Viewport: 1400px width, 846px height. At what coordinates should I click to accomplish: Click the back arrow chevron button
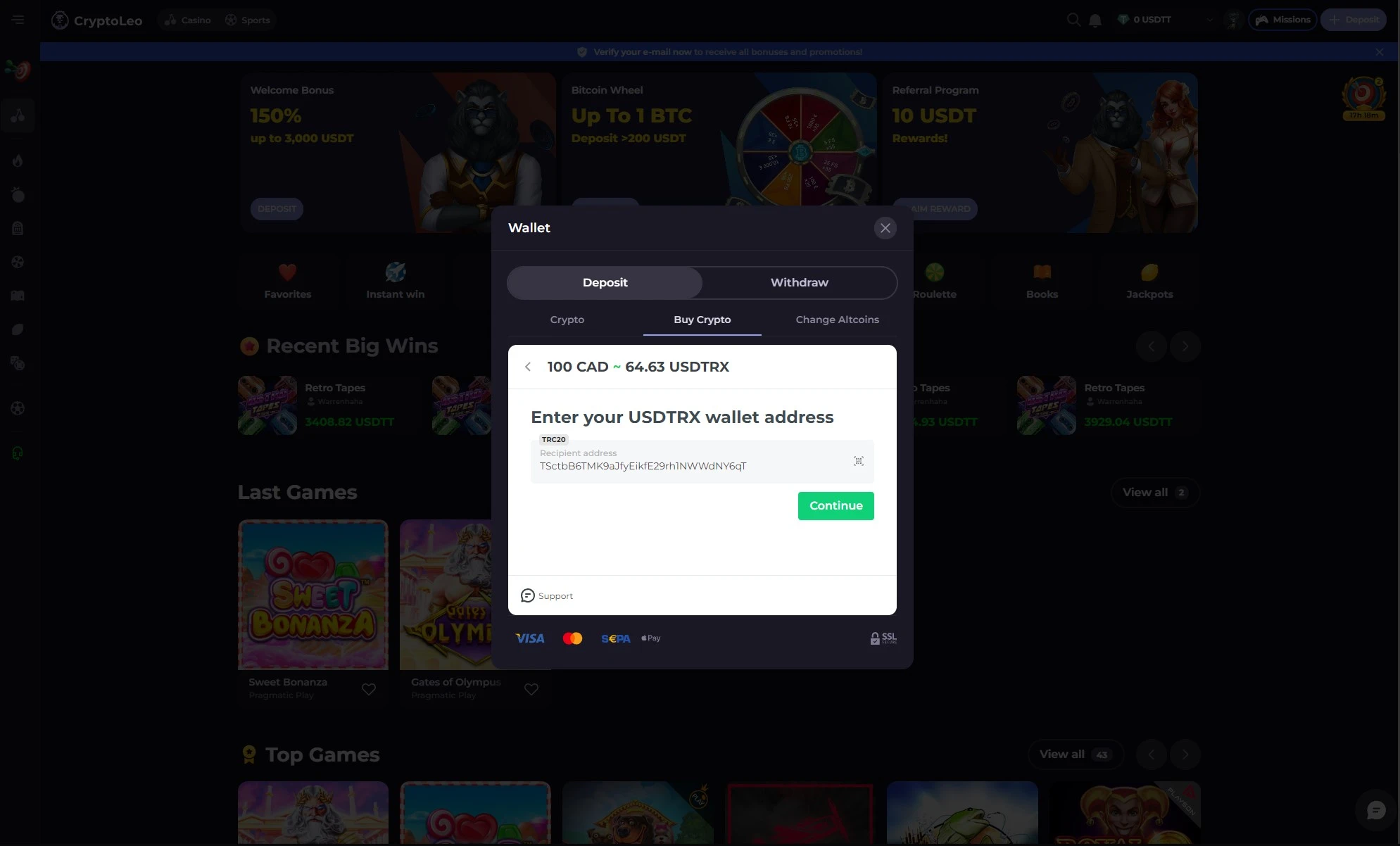click(x=528, y=366)
